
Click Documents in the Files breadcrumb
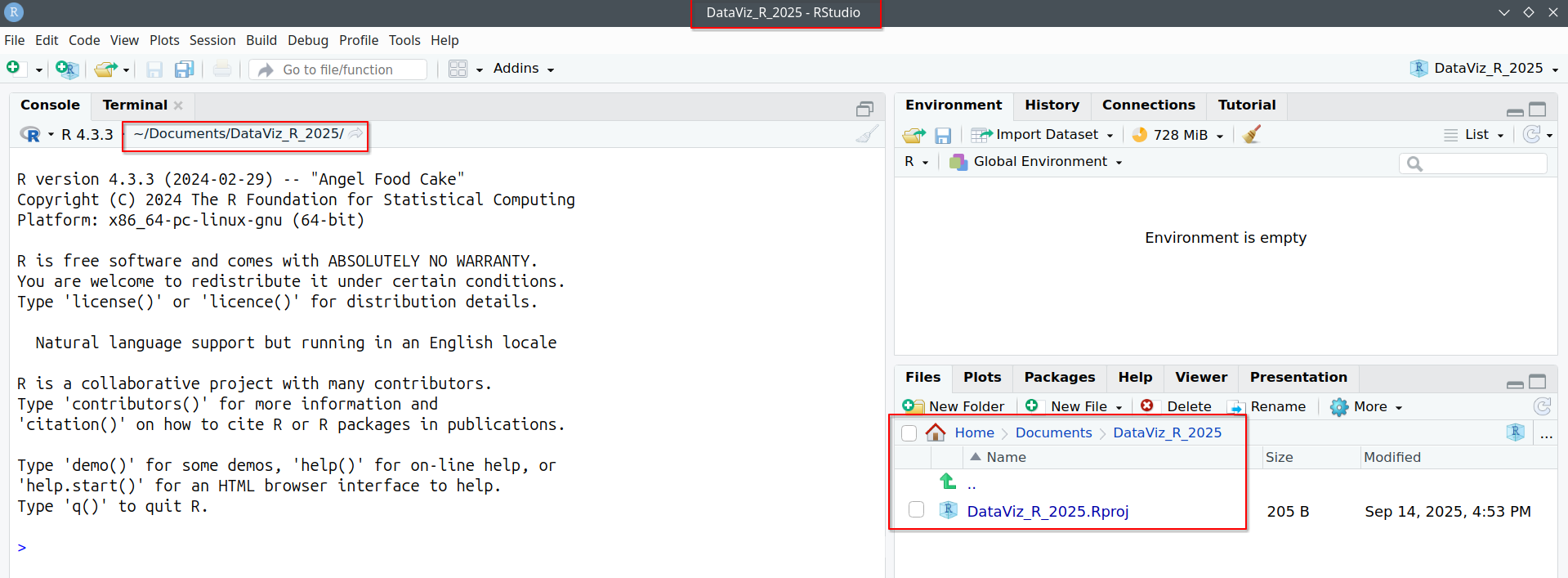click(x=1053, y=432)
